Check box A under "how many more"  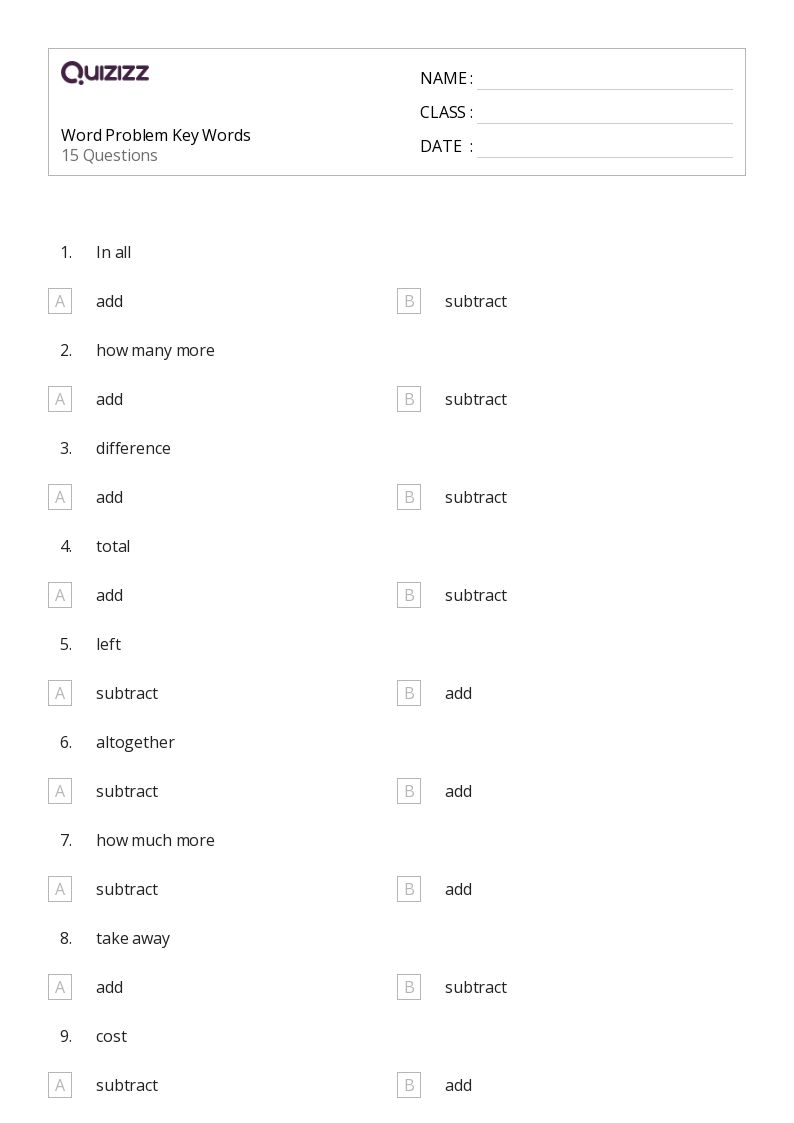(60, 399)
